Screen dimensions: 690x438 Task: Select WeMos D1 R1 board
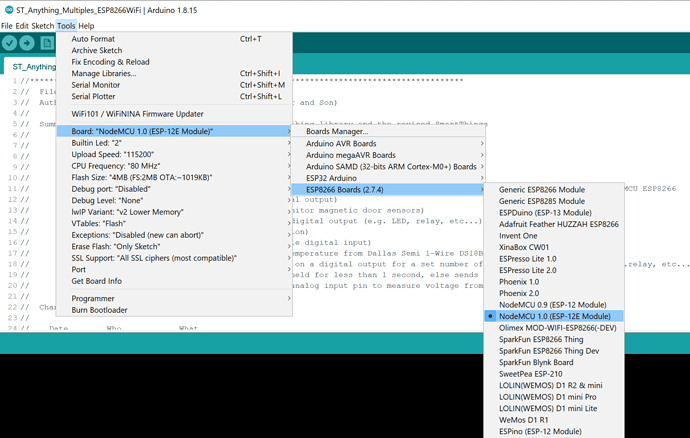click(x=554, y=420)
